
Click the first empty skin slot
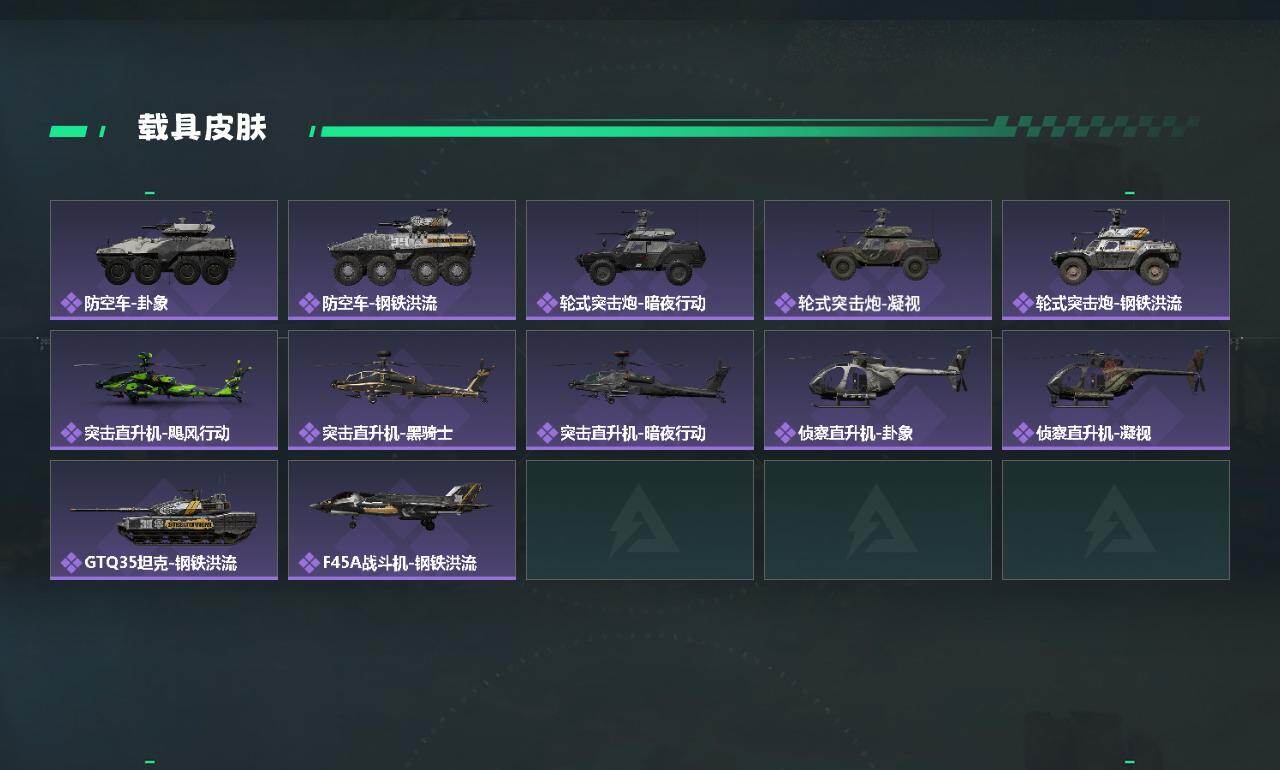click(x=640, y=520)
